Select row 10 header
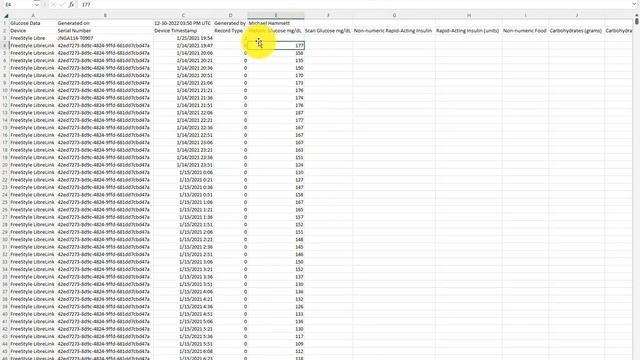Screen dimensions: 640x360 point(5,90)
